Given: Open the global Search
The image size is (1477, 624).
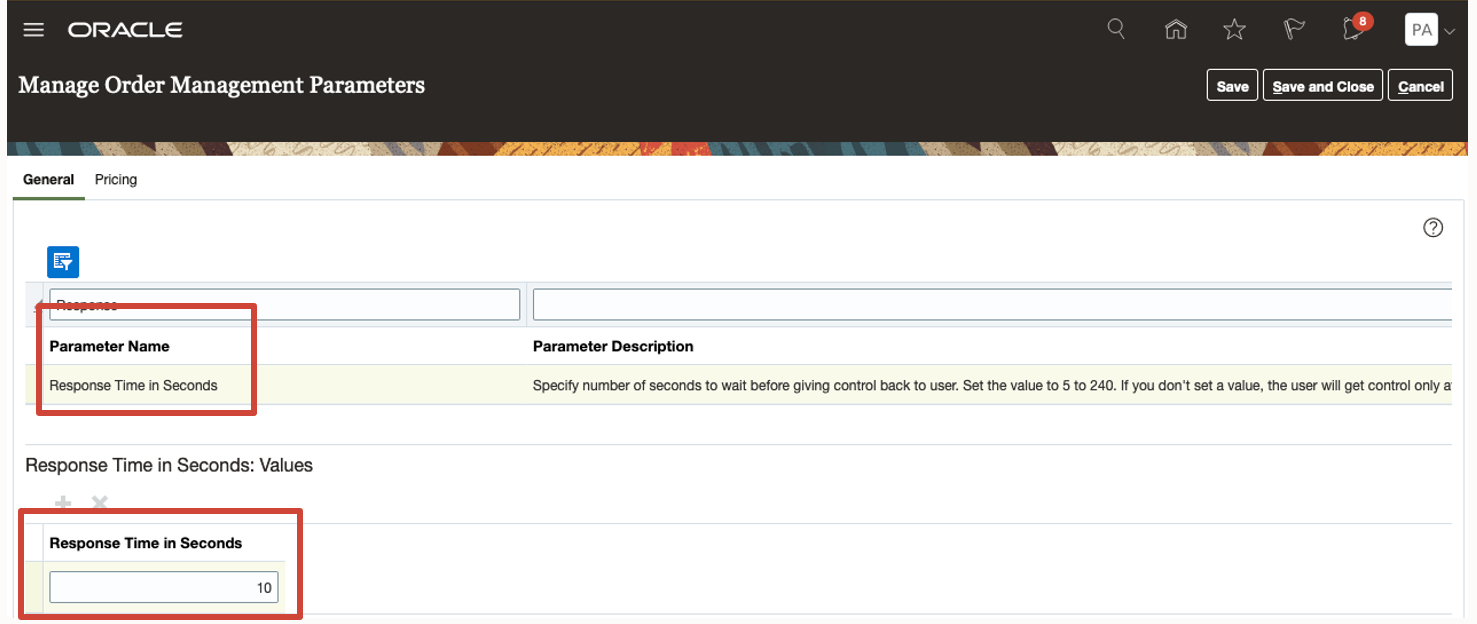Looking at the screenshot, I should click(1116, 29).
